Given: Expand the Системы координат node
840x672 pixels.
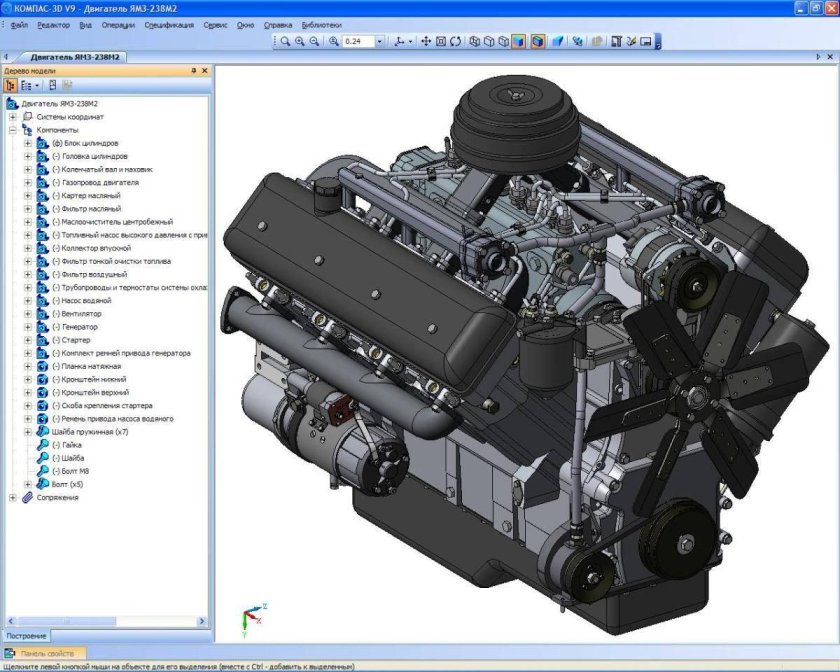Looking at the screenshot, I should [x=13, y=117].
